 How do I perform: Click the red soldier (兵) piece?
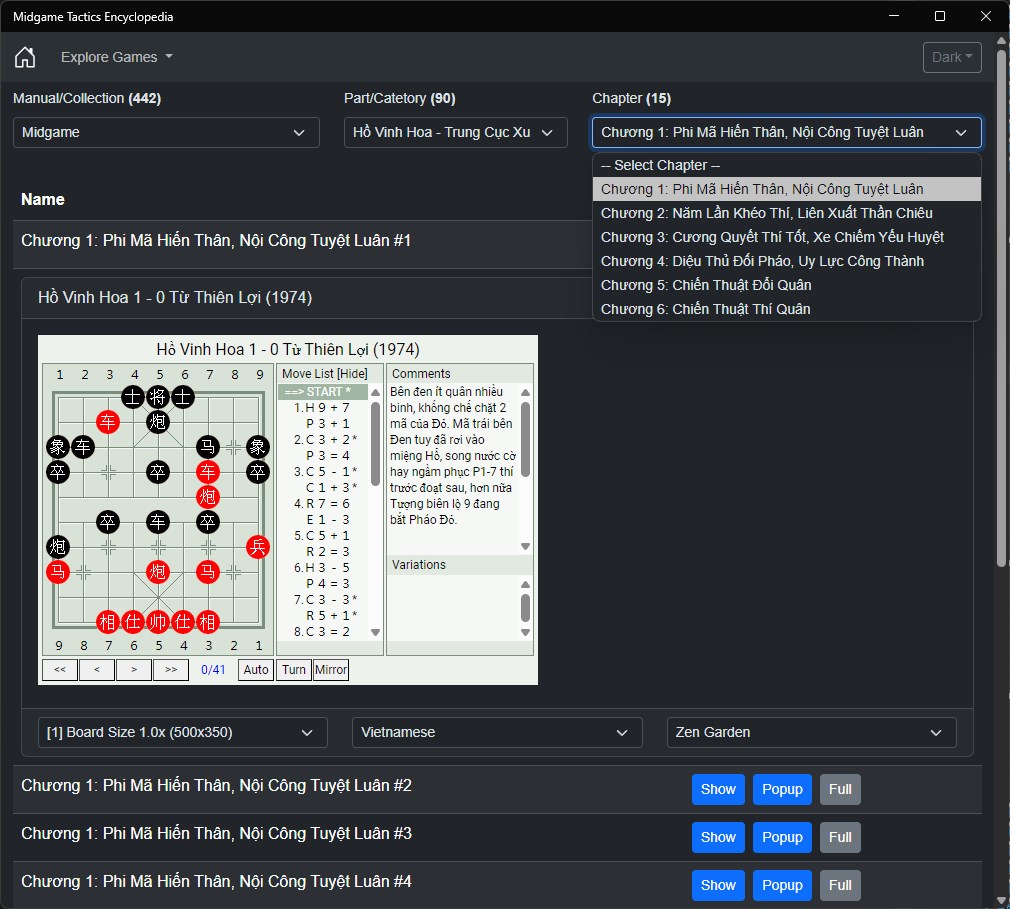pyautogui.click(x=258, y=547)
